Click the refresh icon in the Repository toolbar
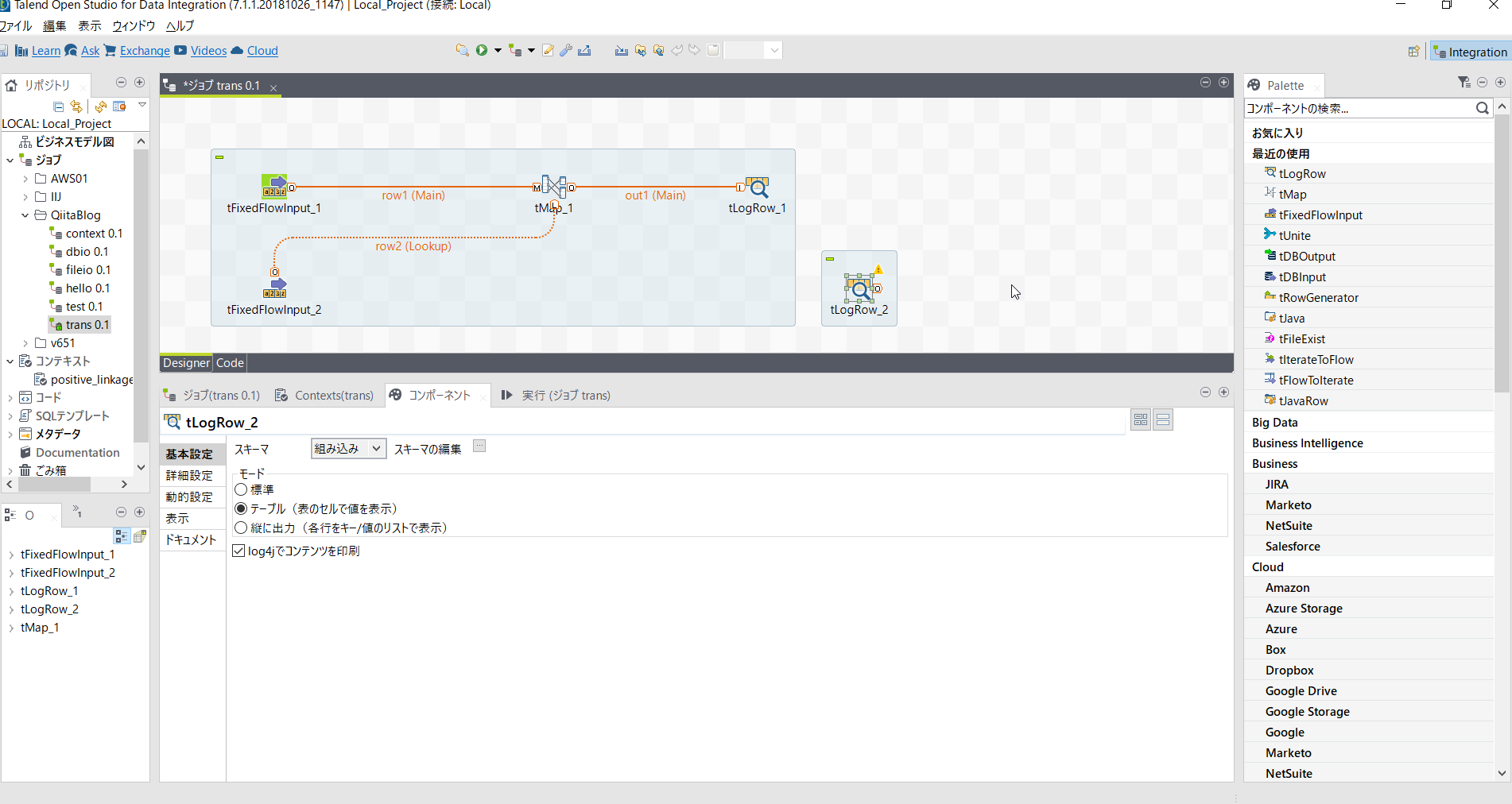 point(101,106)
